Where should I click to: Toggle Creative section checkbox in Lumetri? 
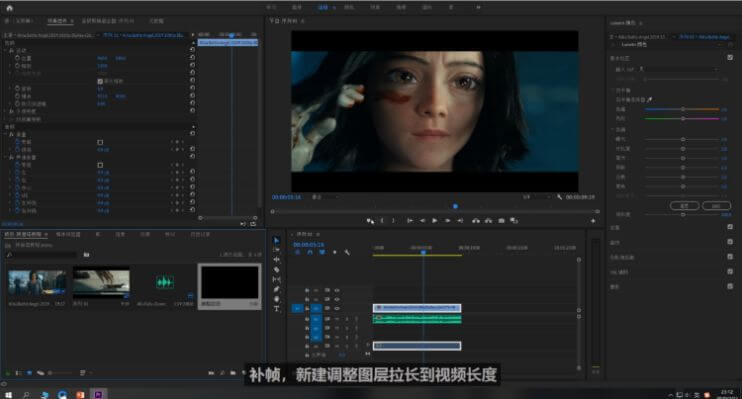(730, 227)
